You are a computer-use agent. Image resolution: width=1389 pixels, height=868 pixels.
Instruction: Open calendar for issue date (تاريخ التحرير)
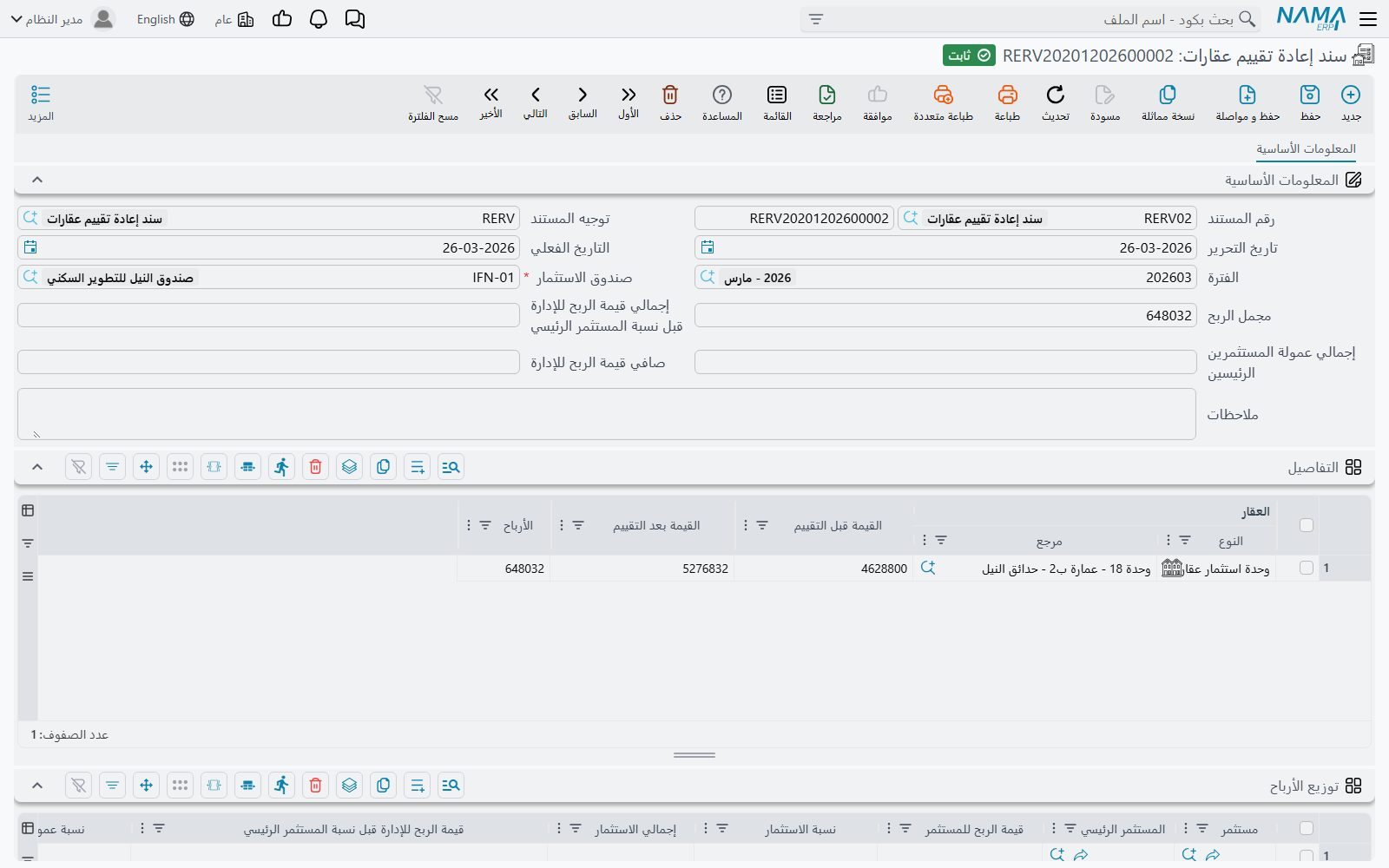708,247
